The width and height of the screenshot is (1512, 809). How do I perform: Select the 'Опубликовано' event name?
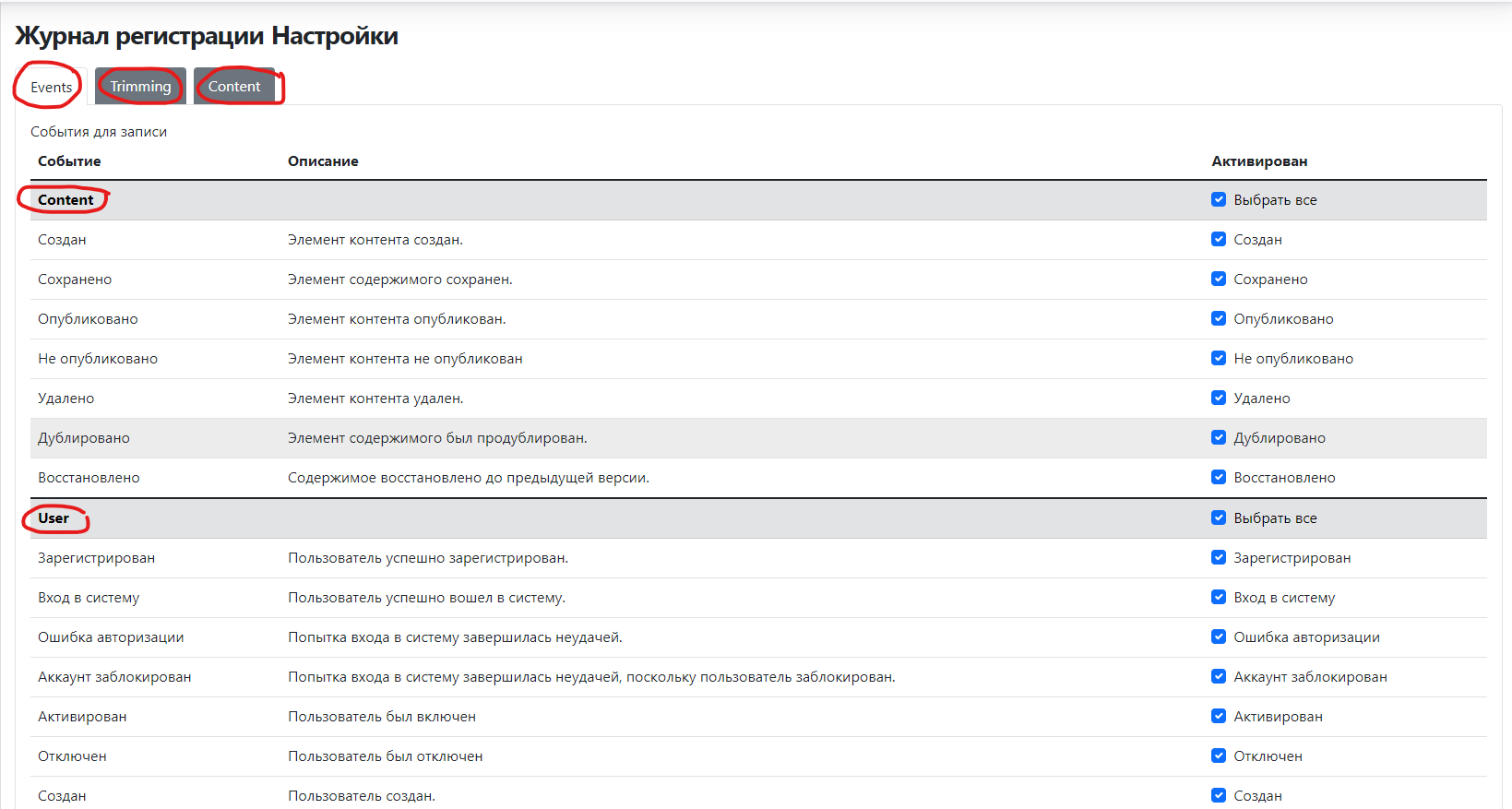[x=88, y=319]
